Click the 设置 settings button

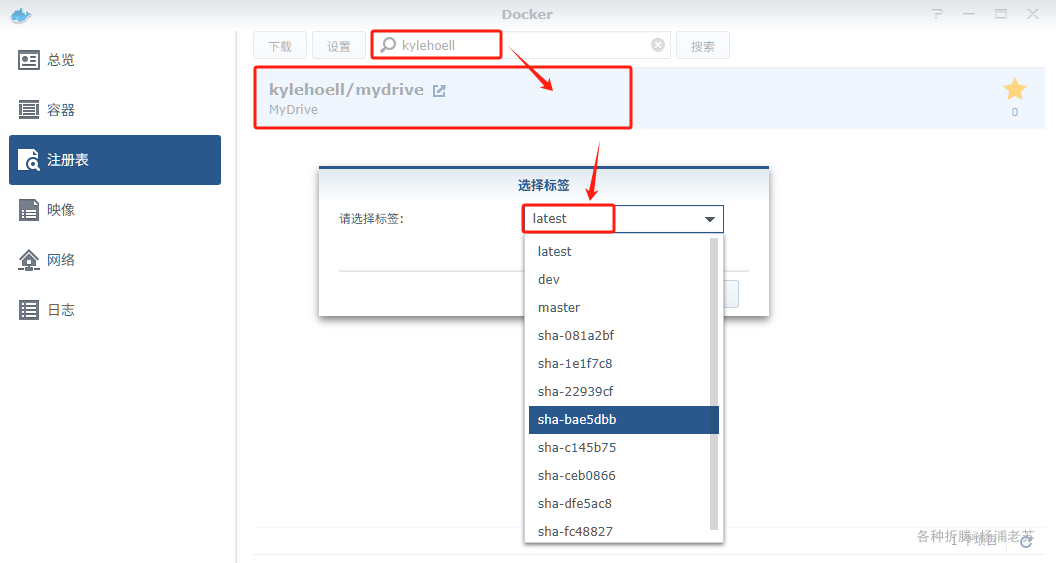(339, 46)
